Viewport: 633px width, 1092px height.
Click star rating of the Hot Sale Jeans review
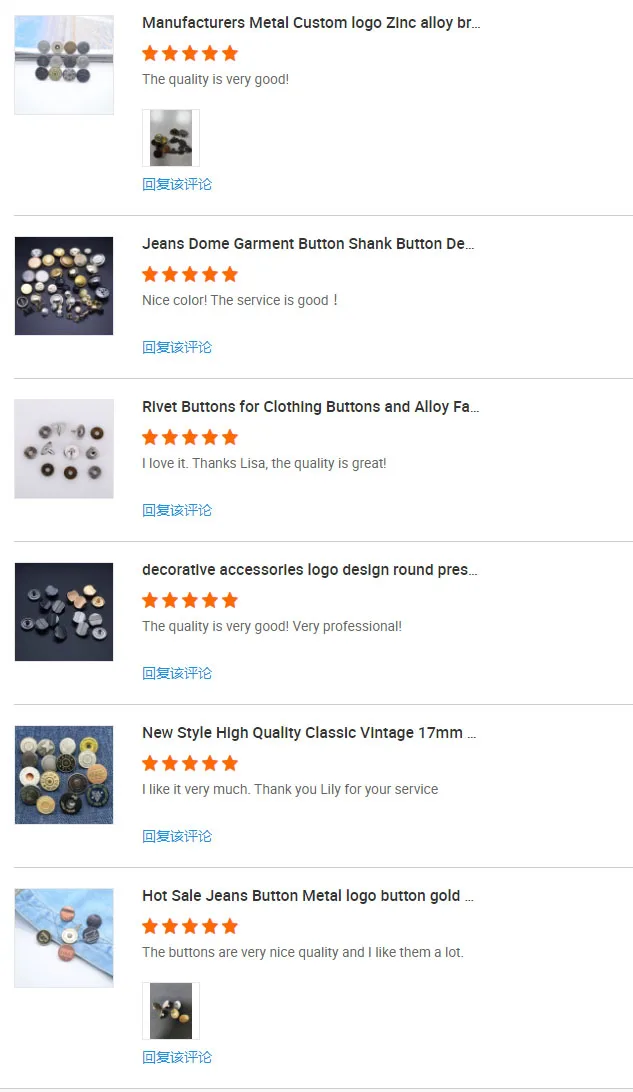pos(190,926)
